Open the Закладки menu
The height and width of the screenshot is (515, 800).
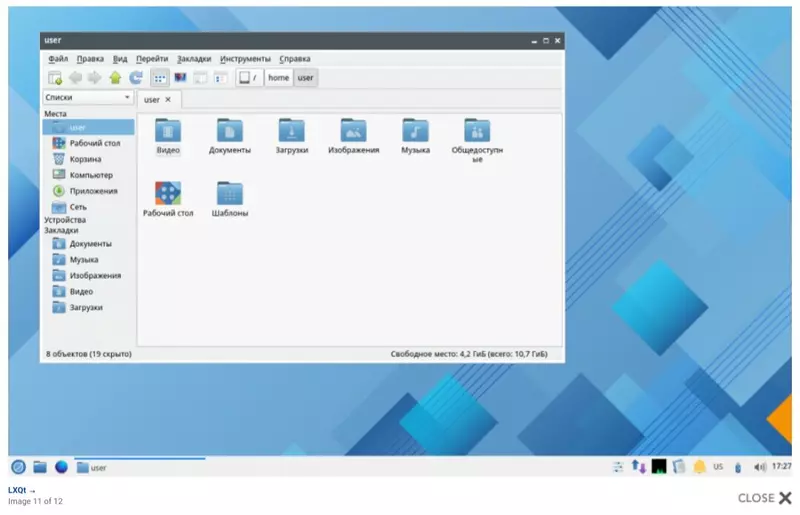tap(193, 59)
